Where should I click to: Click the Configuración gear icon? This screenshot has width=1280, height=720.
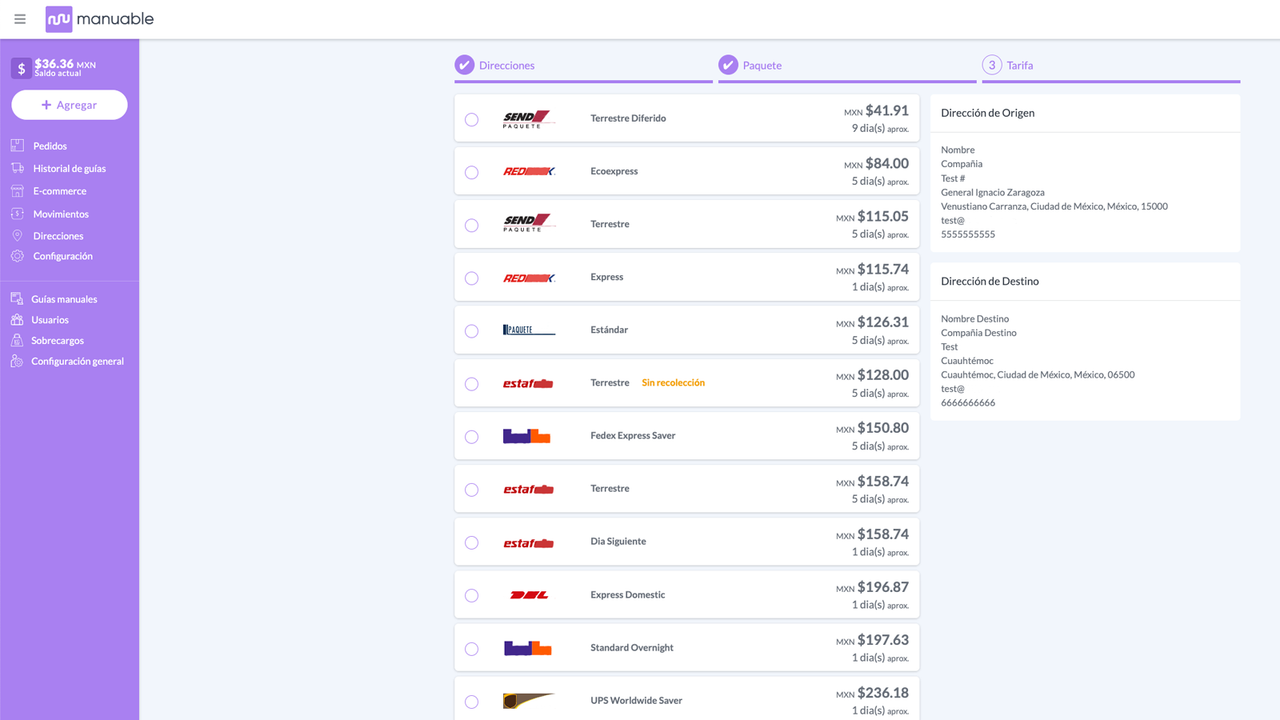tap(17, 256)
